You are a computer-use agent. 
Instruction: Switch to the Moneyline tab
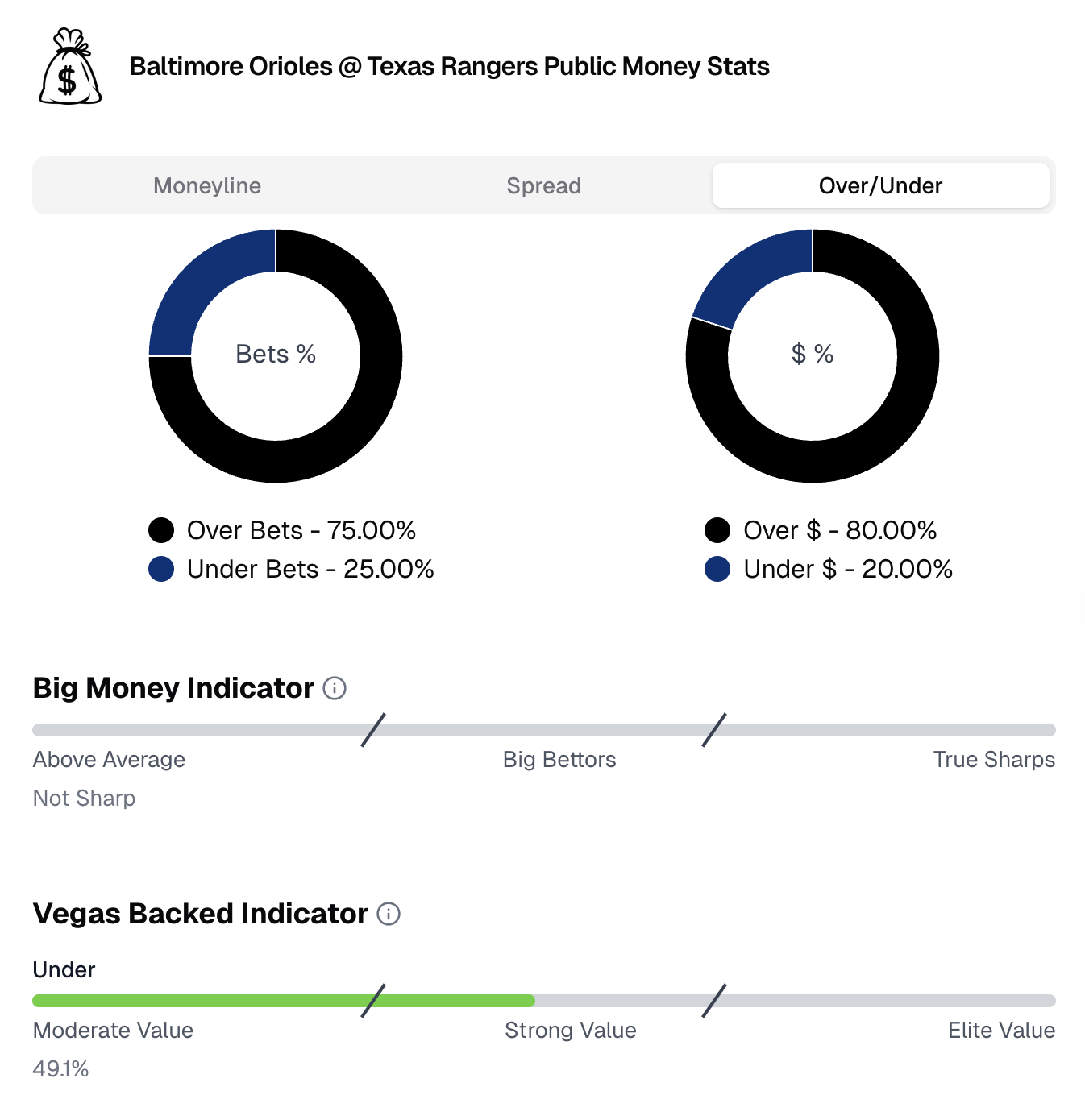207,185
